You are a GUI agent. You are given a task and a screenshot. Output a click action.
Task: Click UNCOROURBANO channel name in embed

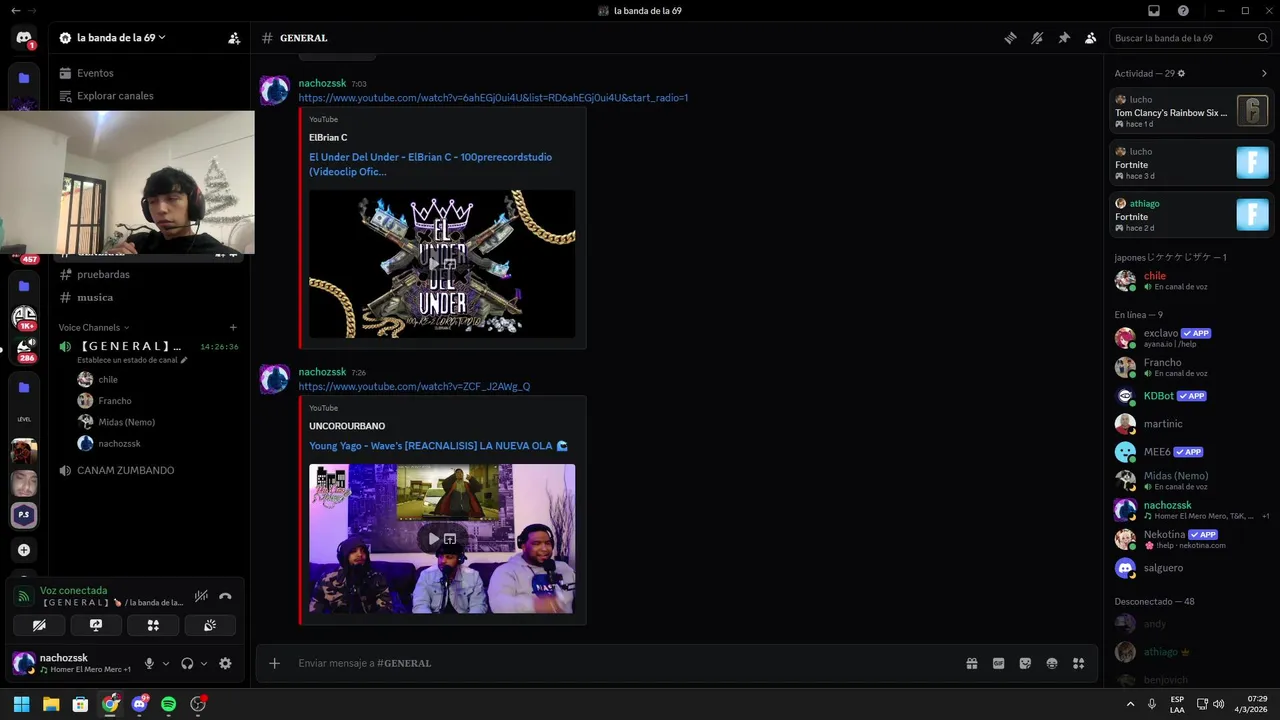pyautogui.click(x=347, y=426)
